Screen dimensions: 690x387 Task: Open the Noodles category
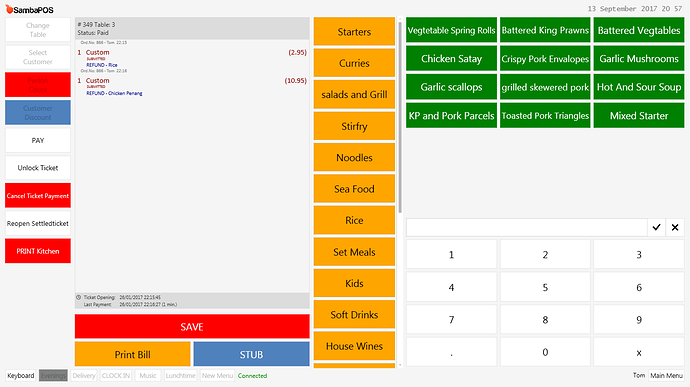[354, 157]
